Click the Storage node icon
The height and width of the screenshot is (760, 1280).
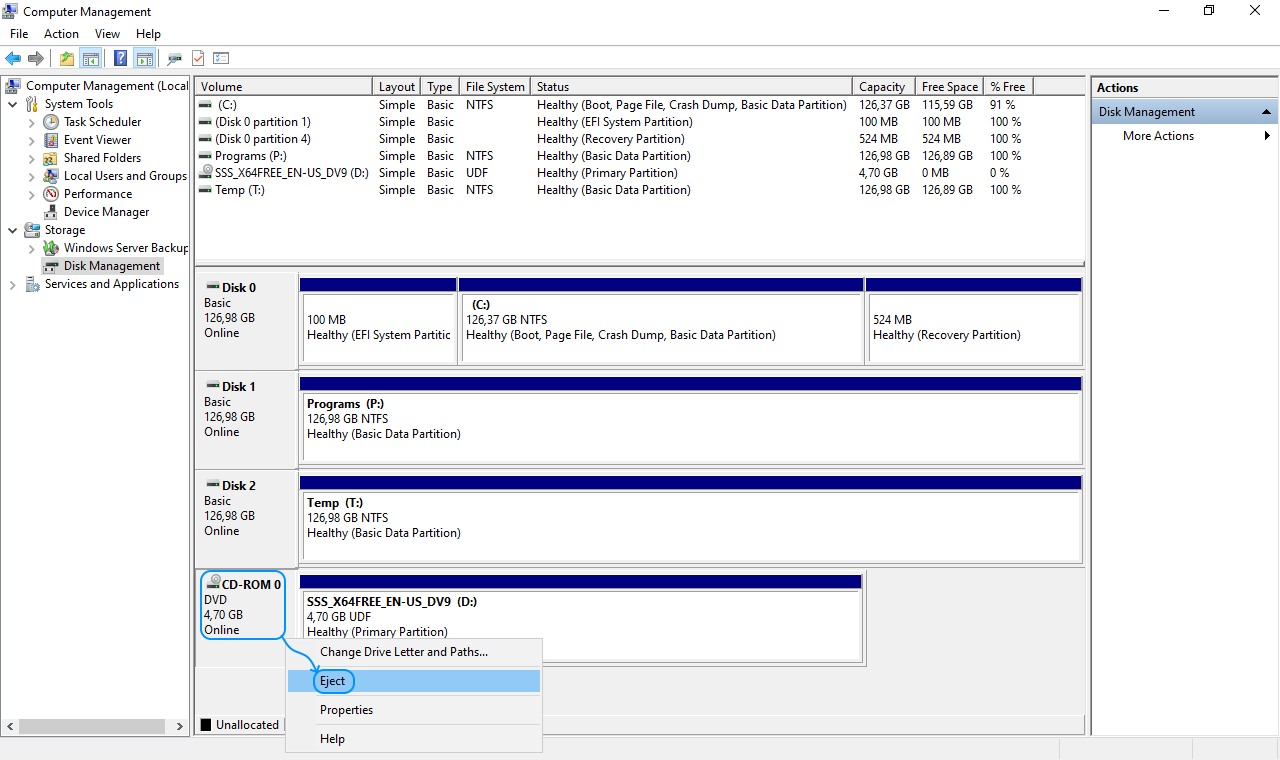pyautogui.click(x=32, y=230)
